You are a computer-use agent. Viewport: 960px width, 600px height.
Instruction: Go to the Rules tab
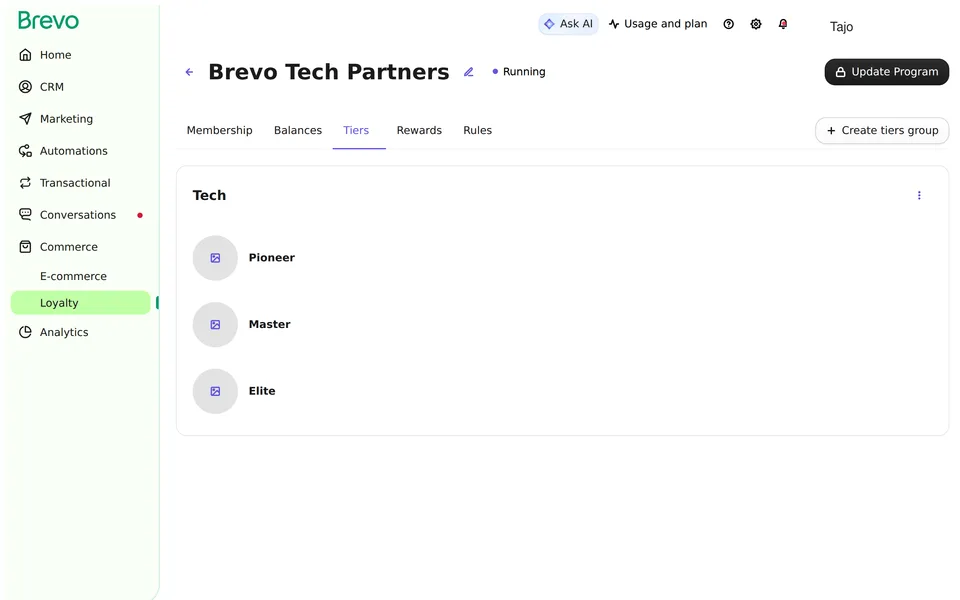click(x=478, y=130)
